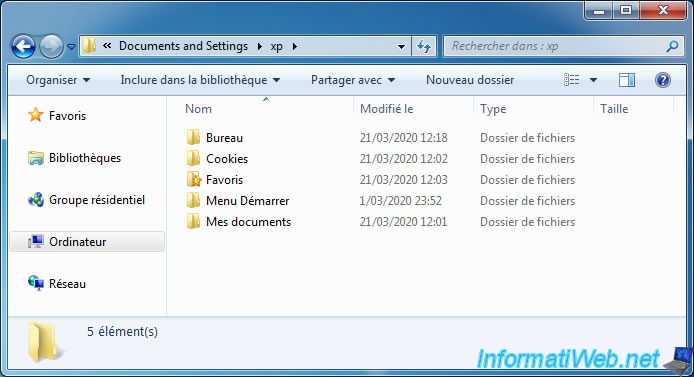Maximize the Explorer window
Viewport: 694px width, 377px height.
(x=625, y=11)
